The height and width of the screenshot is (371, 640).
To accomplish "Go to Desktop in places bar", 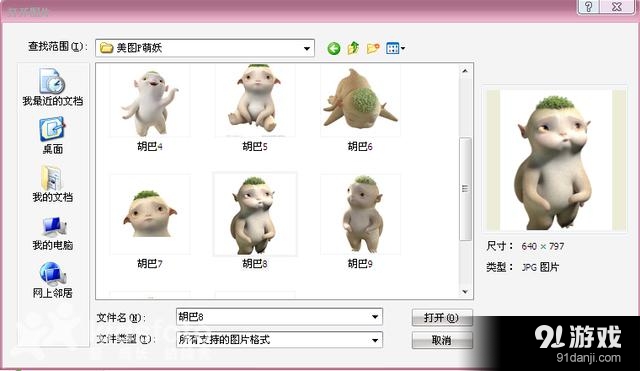I will point(53,136).
